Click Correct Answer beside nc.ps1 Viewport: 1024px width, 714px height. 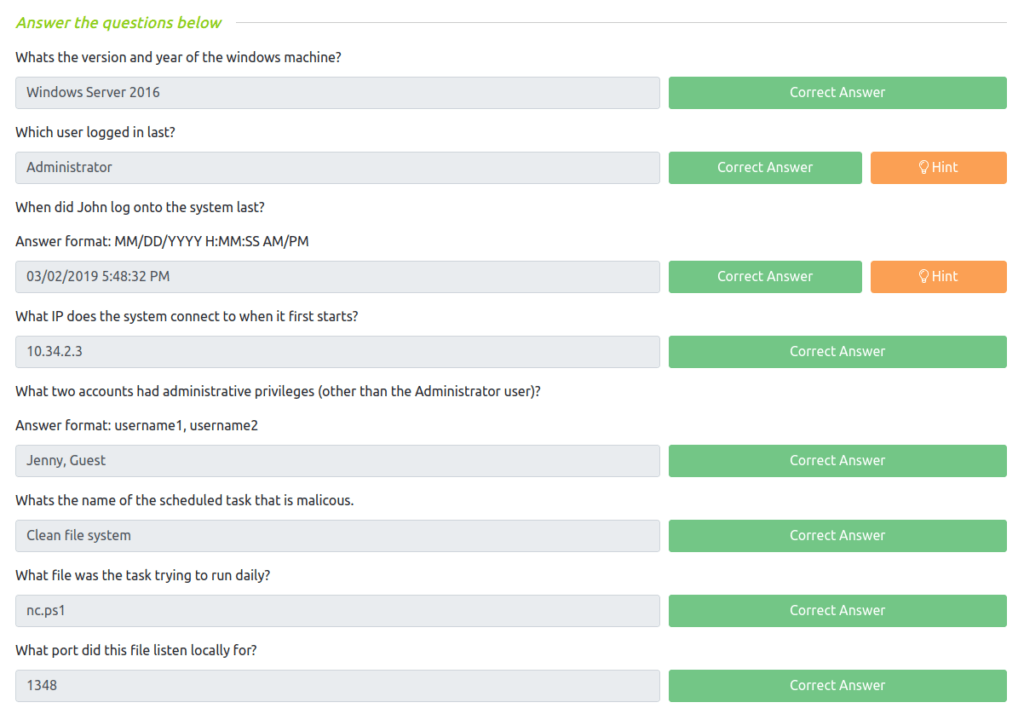(837, 611)
